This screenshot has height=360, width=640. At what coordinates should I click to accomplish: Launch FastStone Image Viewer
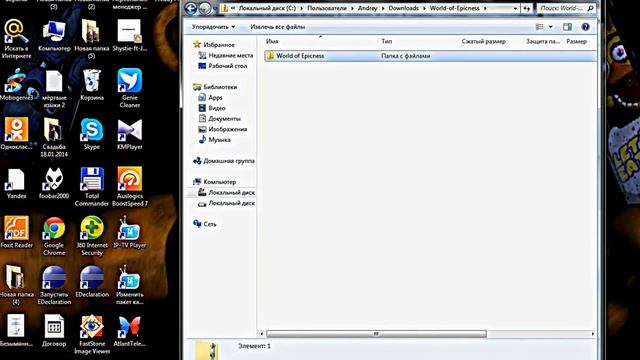[x=92, y=334]
